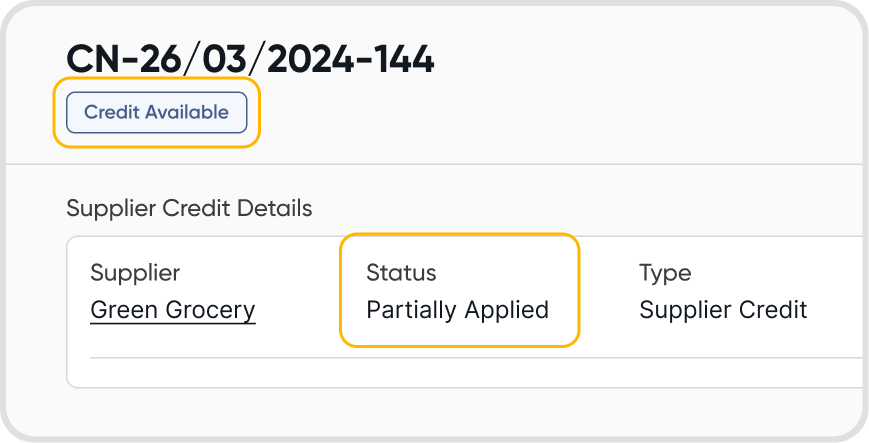Image resolution: width=869 pixels, height=443 pixels.
Task: Click the separator line under the header
Action: point(434,164)
